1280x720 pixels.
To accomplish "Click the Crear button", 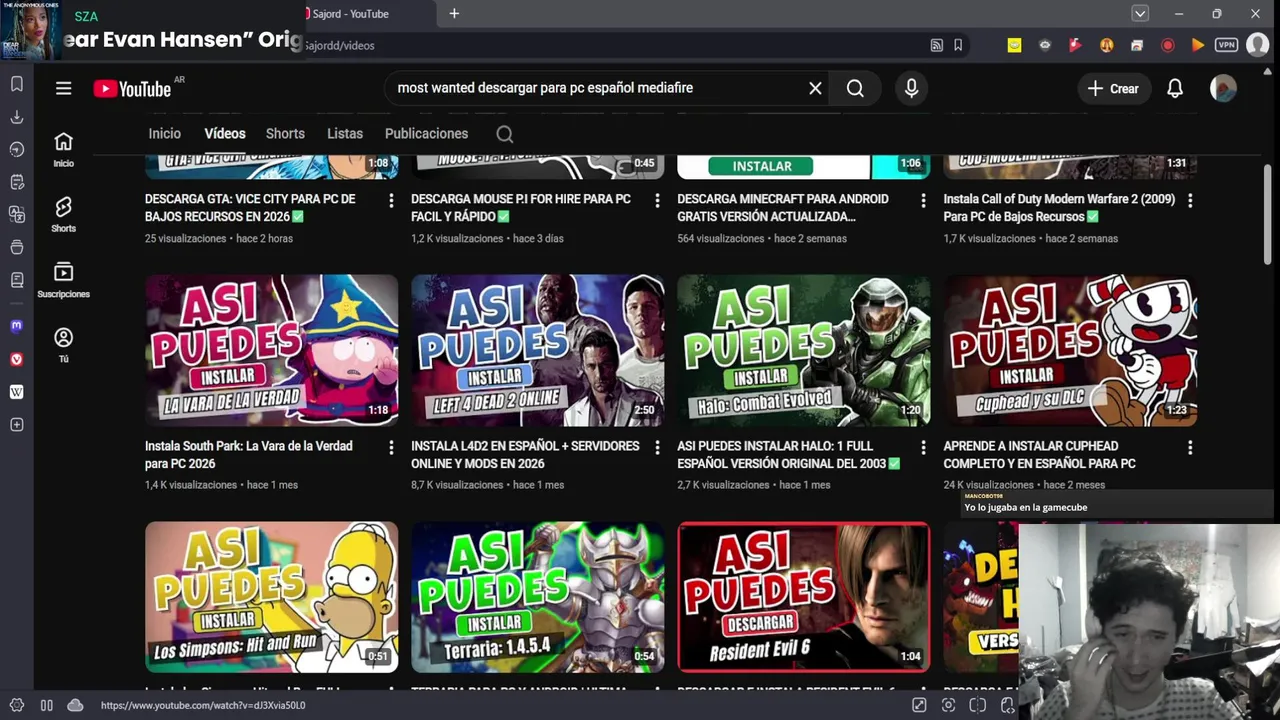I will point(1113,88).
